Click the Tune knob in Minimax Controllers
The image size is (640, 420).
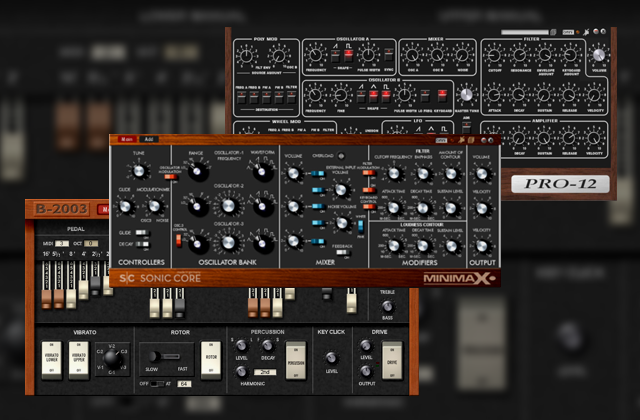pos(139,171)
